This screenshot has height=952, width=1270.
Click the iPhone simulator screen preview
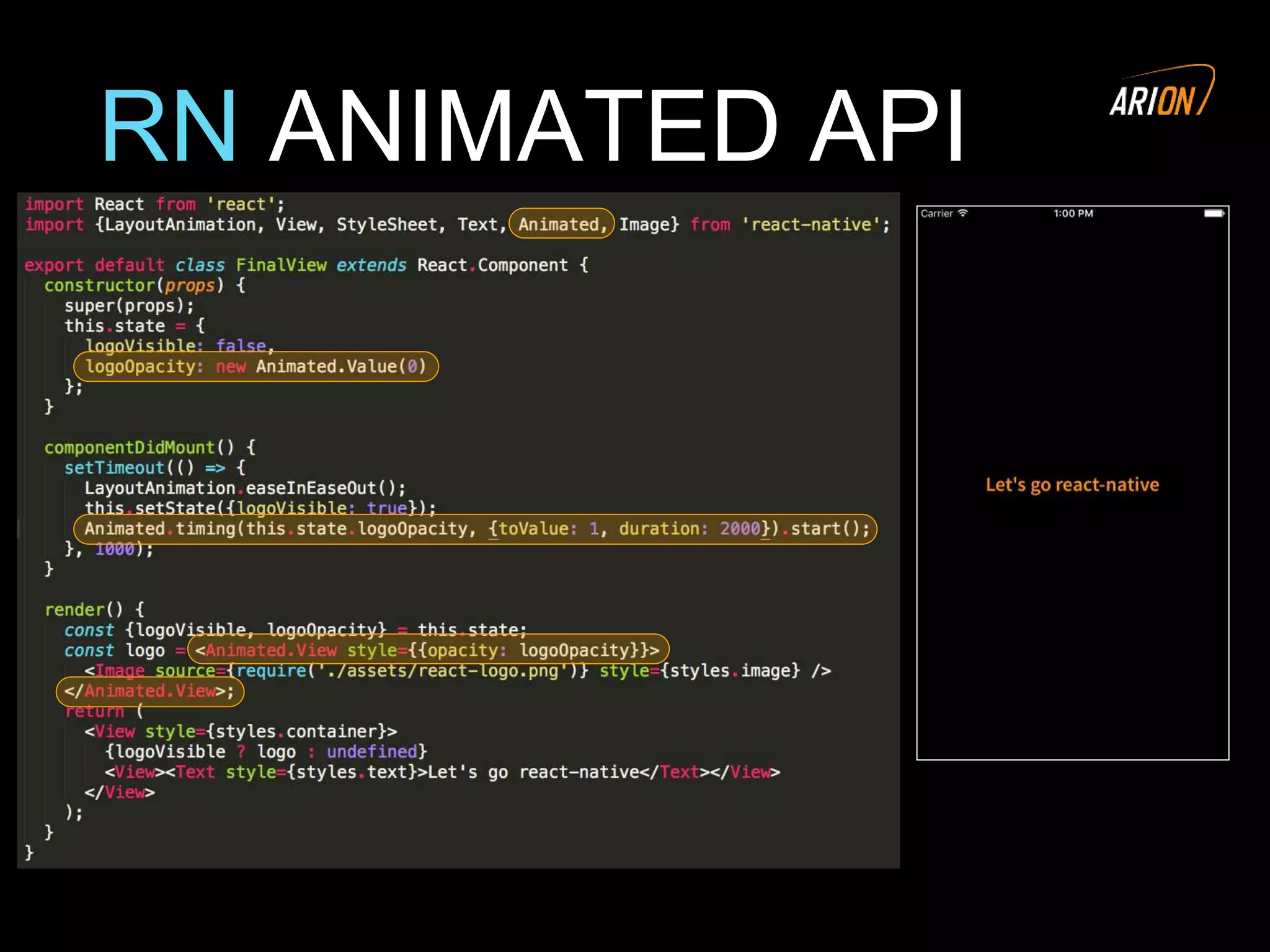tap(1073, 483)
